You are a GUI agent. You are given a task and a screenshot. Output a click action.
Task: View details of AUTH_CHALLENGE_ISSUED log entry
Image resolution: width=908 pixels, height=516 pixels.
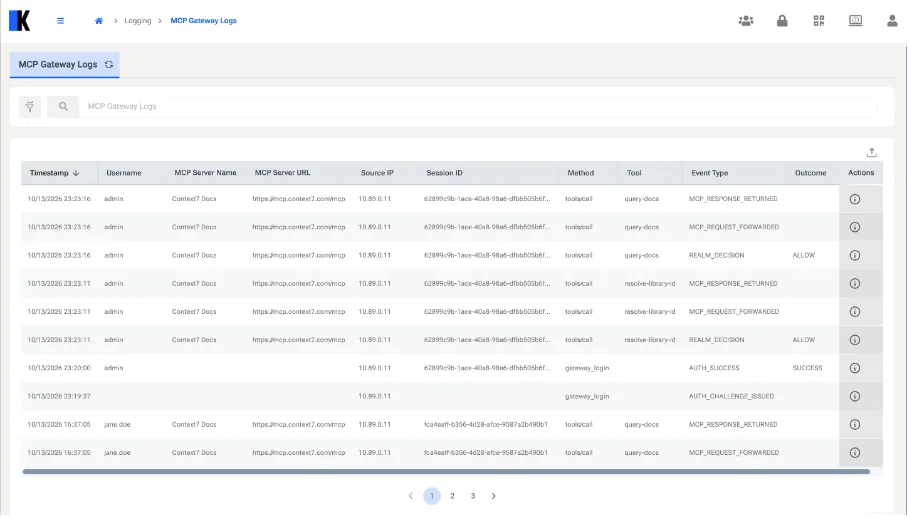855,397
